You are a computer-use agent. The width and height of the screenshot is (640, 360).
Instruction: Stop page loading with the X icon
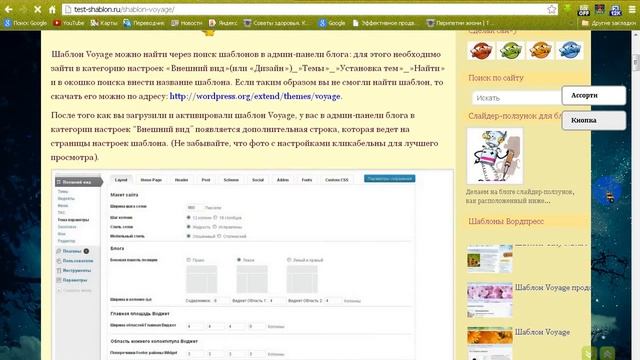(x=37, y=9)
